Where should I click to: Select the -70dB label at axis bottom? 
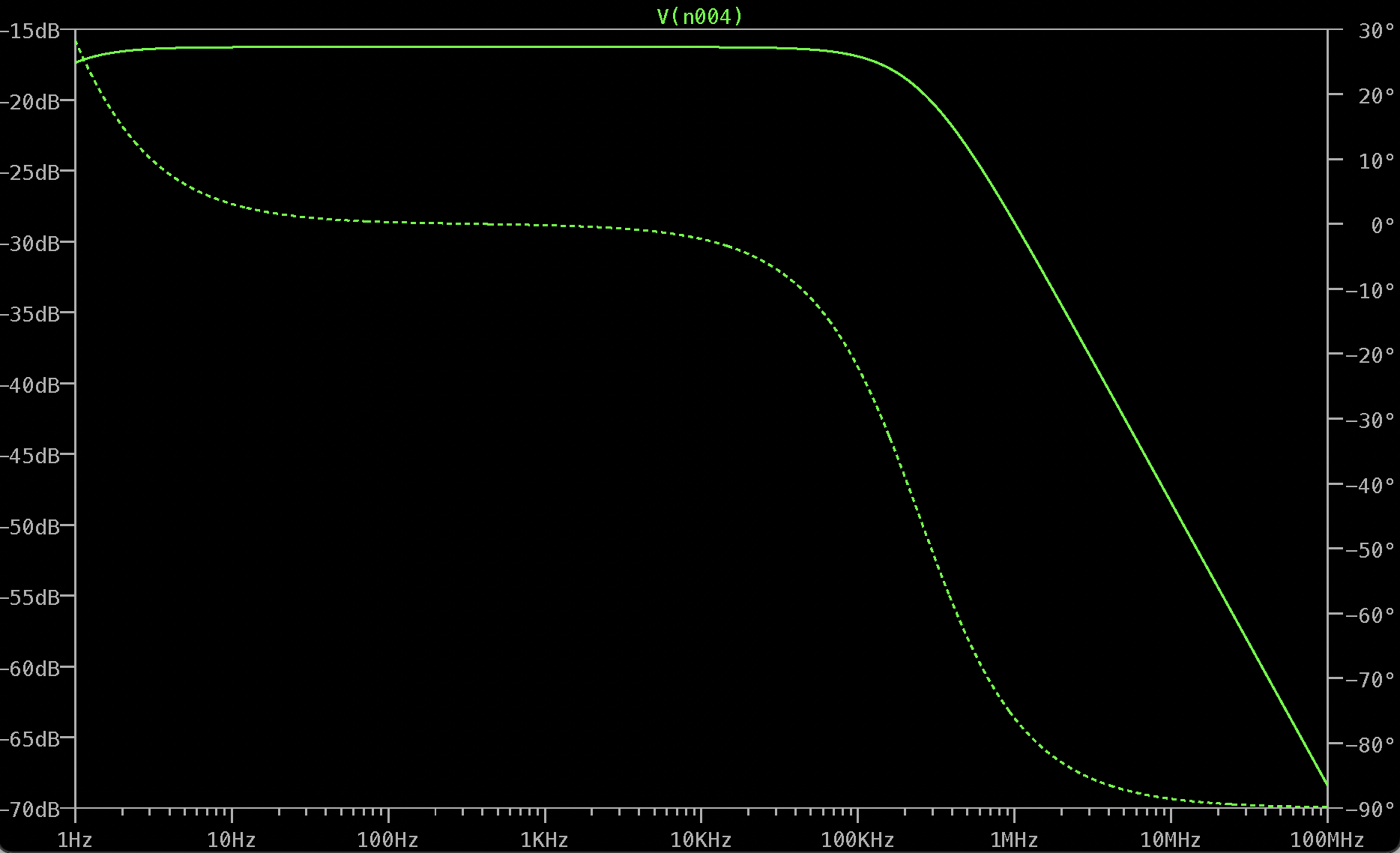pyautogui.click(x=30, y=810)
